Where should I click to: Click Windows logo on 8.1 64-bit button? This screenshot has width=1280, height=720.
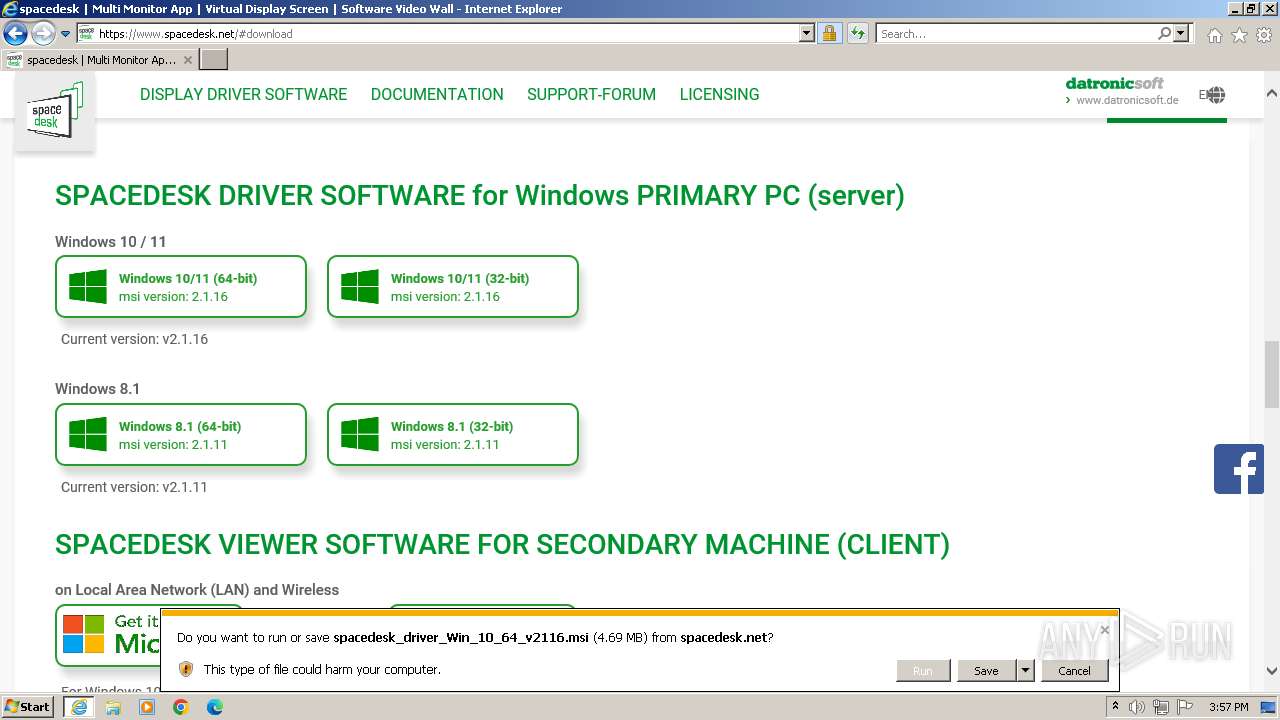(88, 435)
